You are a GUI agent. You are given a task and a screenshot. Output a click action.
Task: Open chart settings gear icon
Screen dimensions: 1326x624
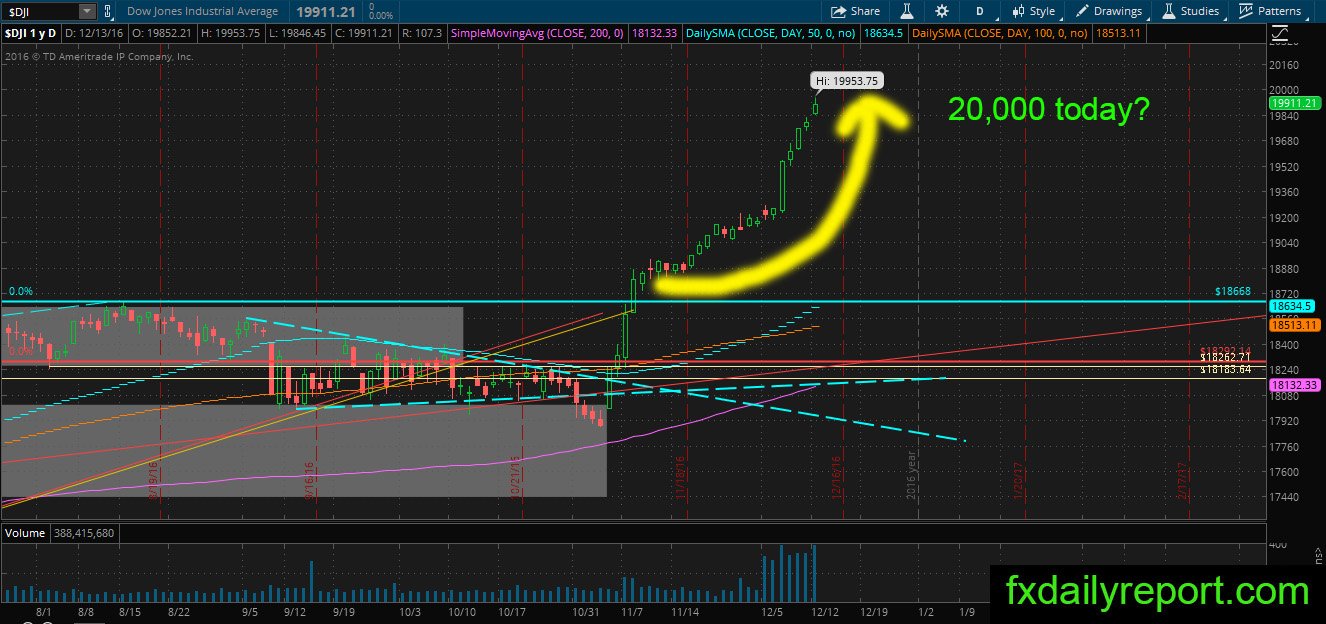point(942,11)
